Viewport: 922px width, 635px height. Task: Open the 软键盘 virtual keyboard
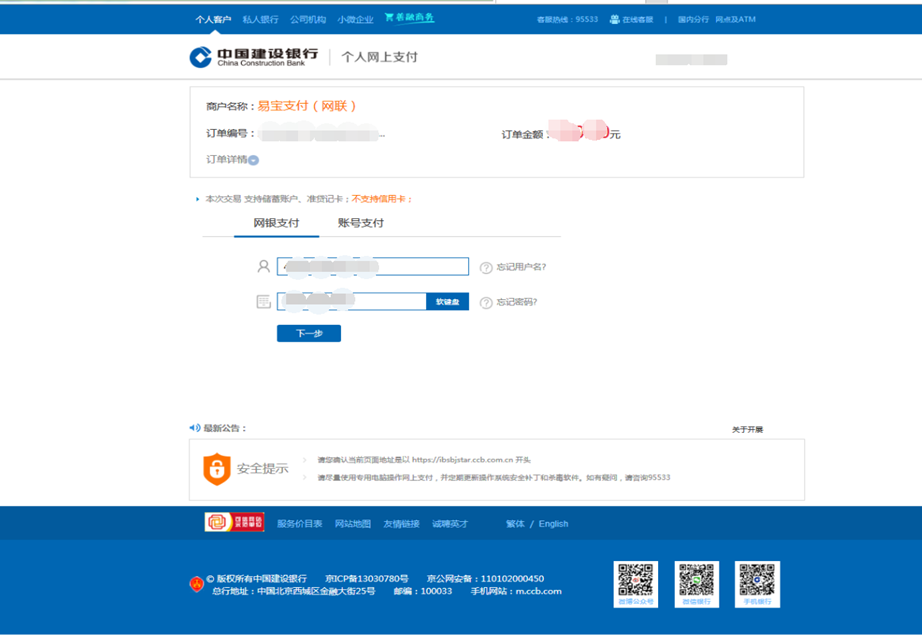[447, 301]
